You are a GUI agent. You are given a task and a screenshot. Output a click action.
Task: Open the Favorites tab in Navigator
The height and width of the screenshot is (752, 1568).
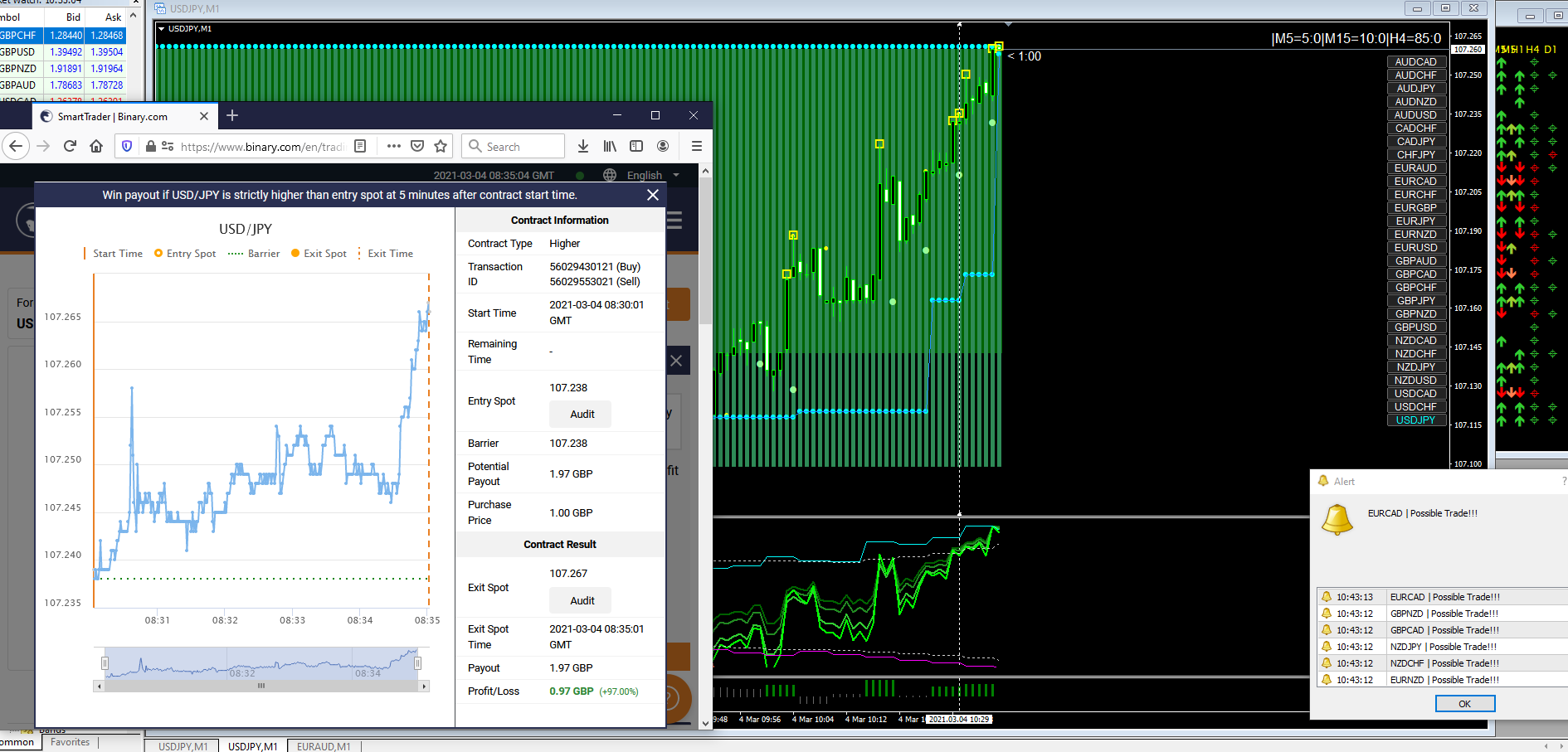pyautogui.click(x=70, y=743)
